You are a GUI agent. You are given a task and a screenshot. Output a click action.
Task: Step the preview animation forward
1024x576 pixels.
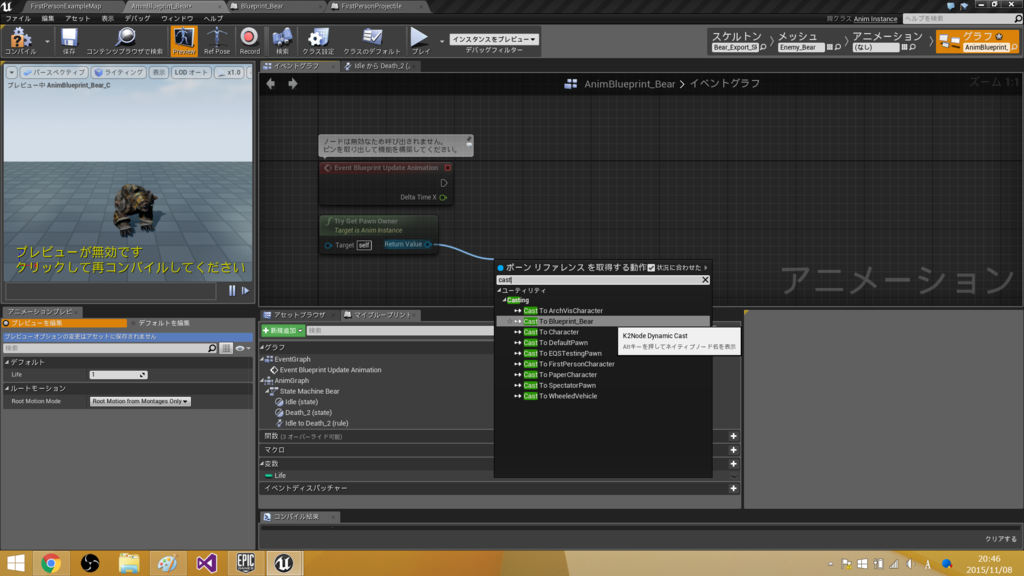(246, 291)
